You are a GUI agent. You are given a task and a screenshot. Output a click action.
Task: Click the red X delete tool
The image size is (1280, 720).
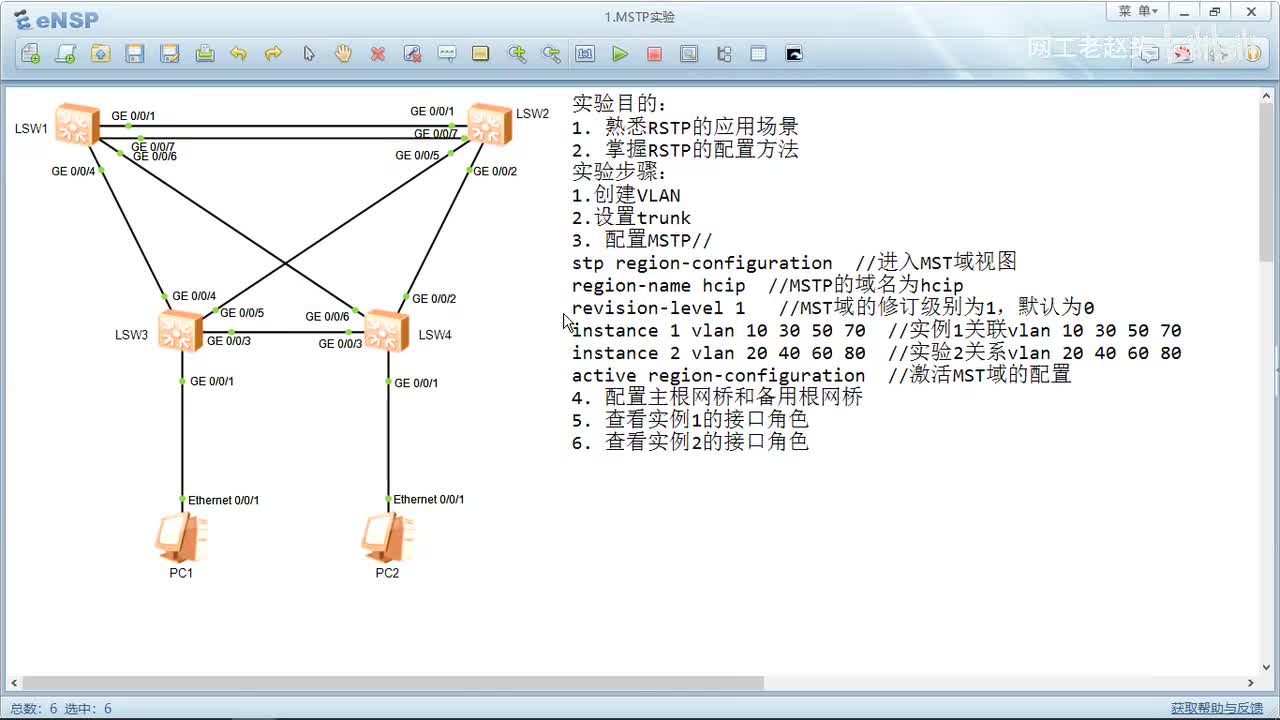tap(378, 54)
